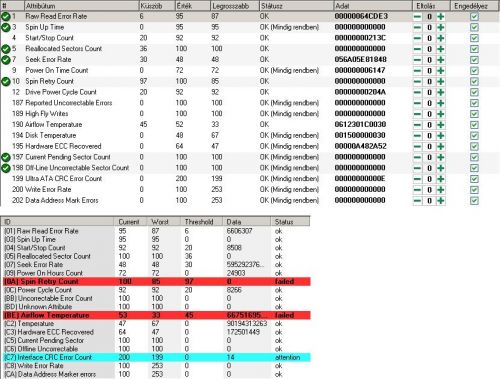
Task: Click green check icon beside Seek Error Rate
Action: click(6, 60)
